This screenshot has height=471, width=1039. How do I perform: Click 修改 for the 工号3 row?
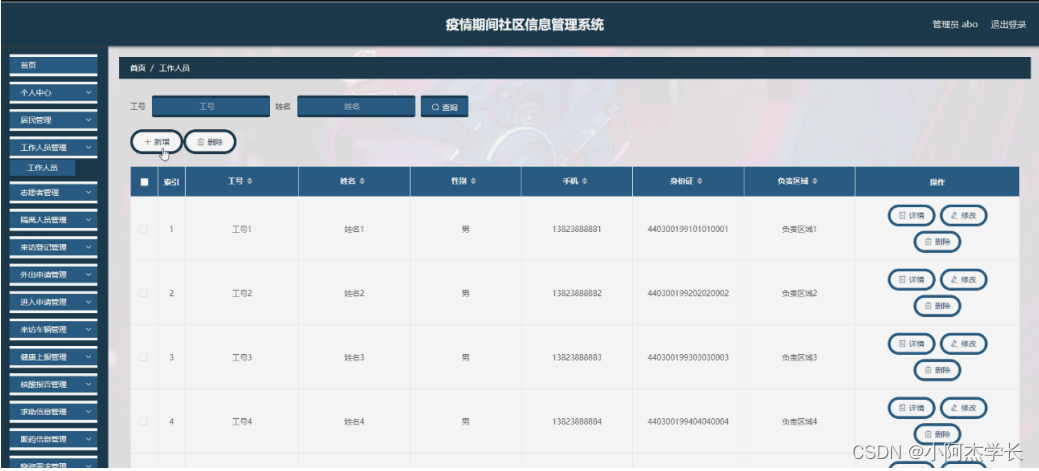click(963, 344)
